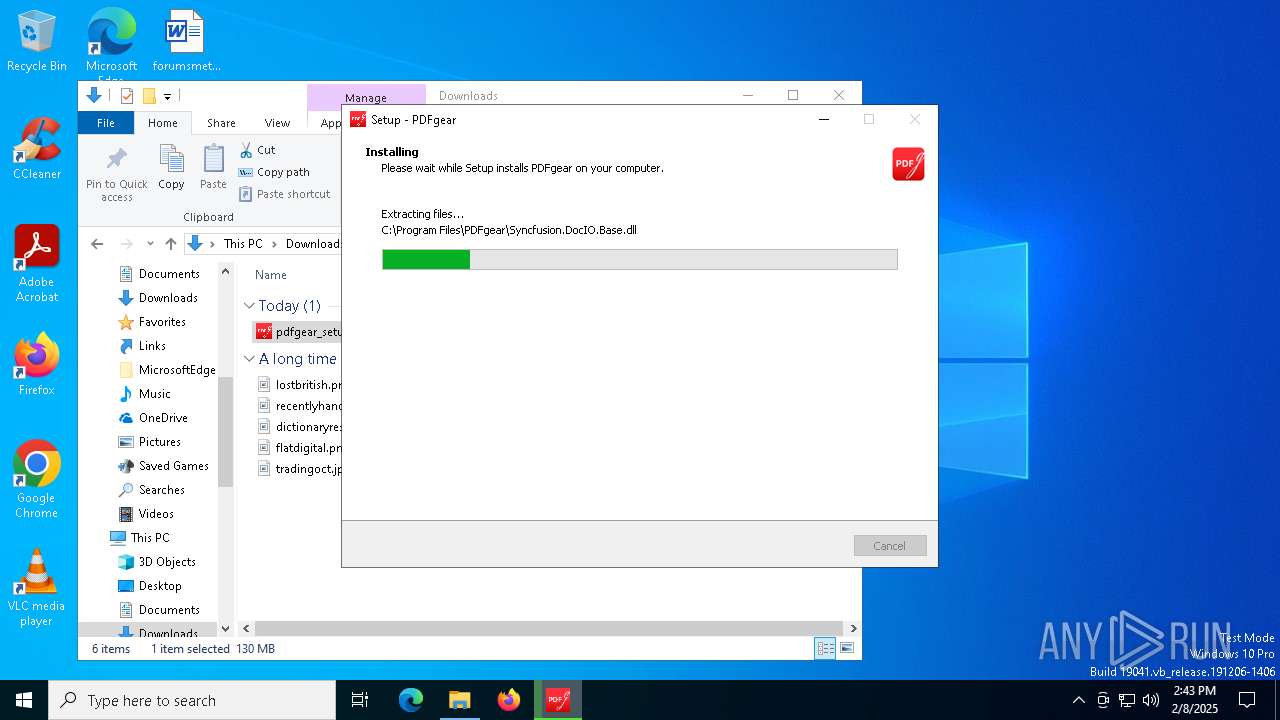Switch to the View ribbon tab
Image resolution: width=1280 pixels, height=720 pixels.
277,123
